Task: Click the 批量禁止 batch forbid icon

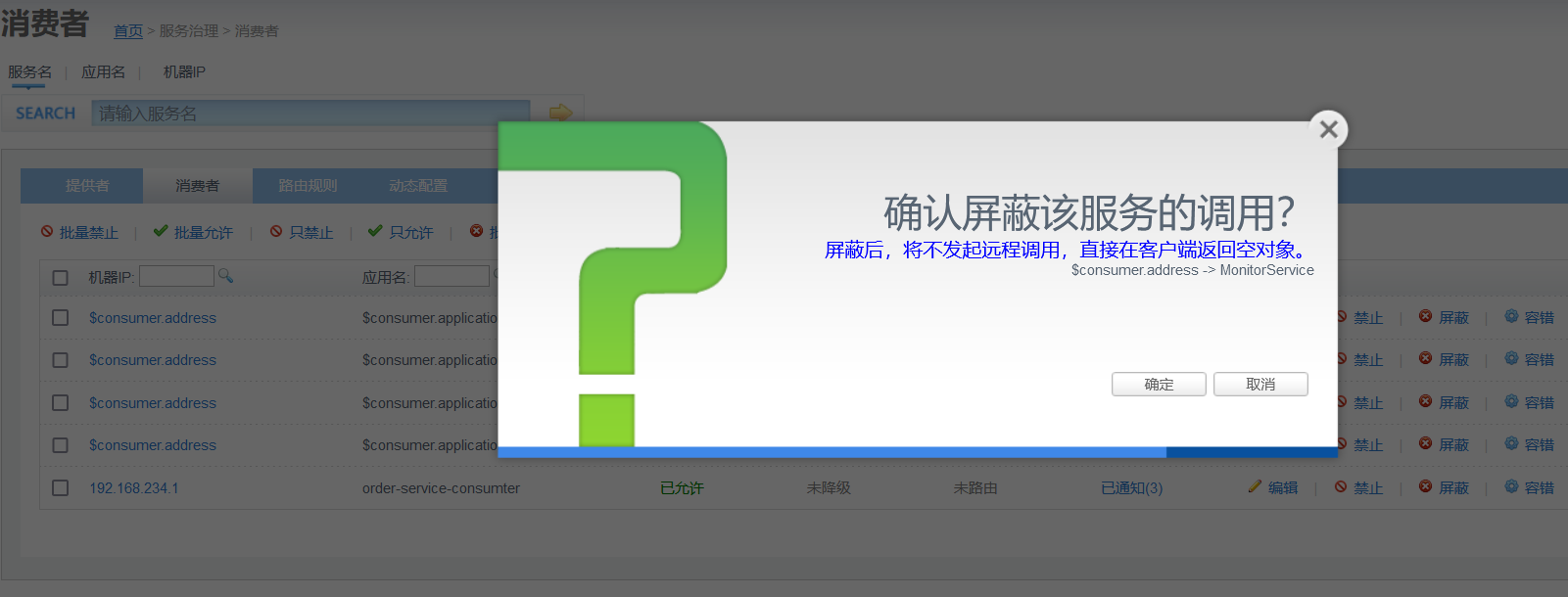Action: [47, 232]
